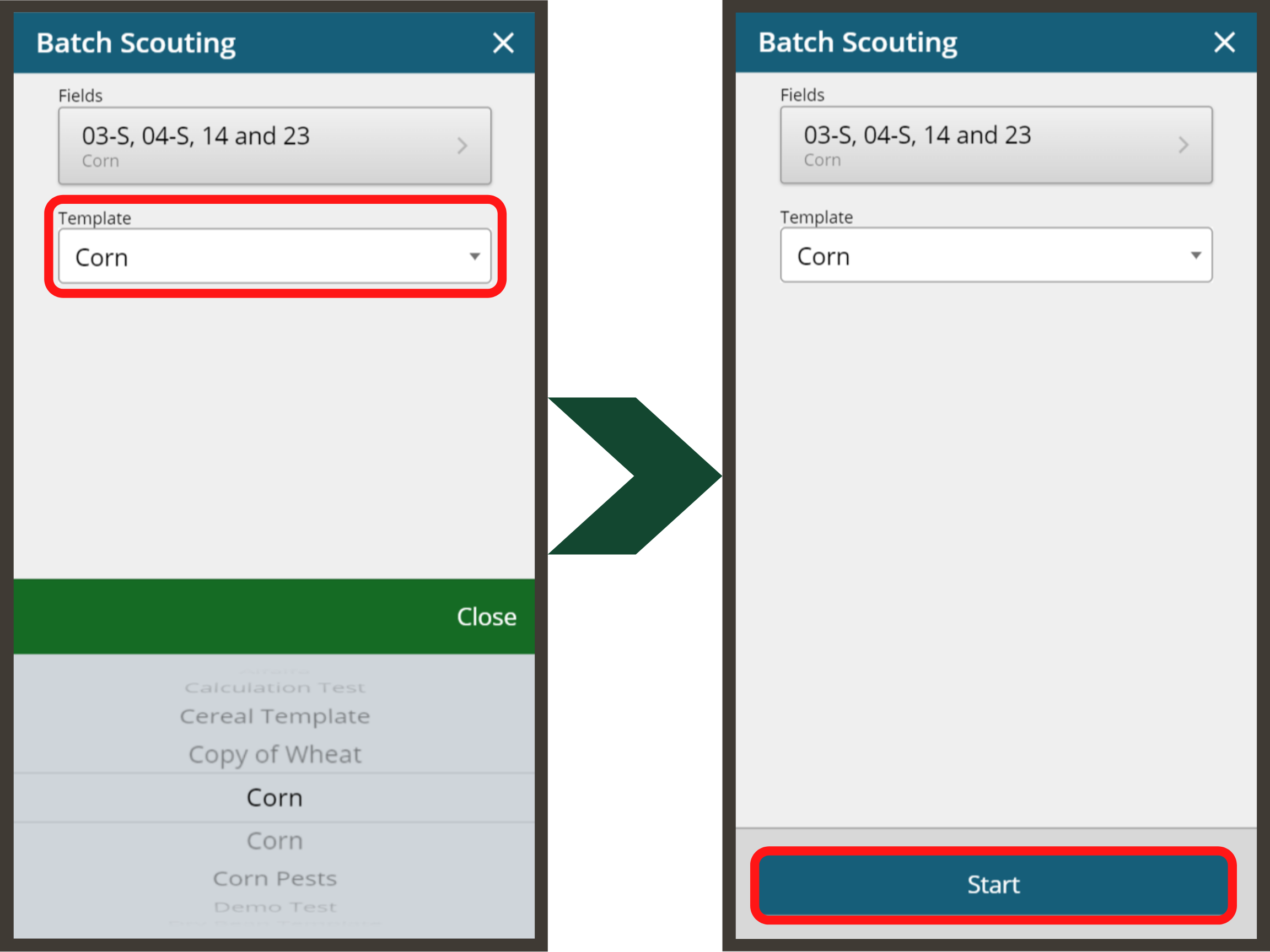Select the Calculation Test template
Screen dimensions: 1270x952
pyautogui.click(x=276, y=687)
